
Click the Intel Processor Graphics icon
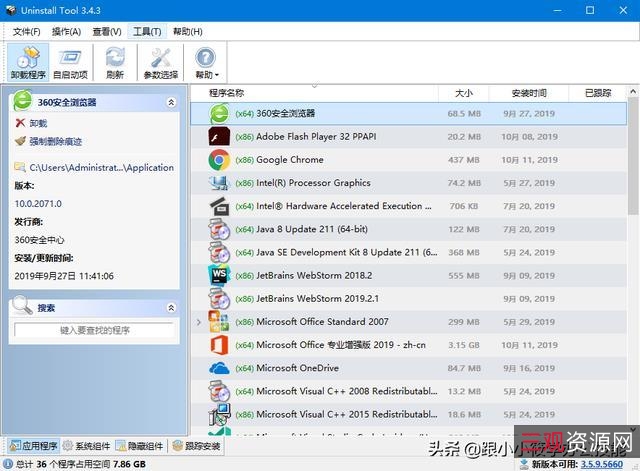(219, 183)
